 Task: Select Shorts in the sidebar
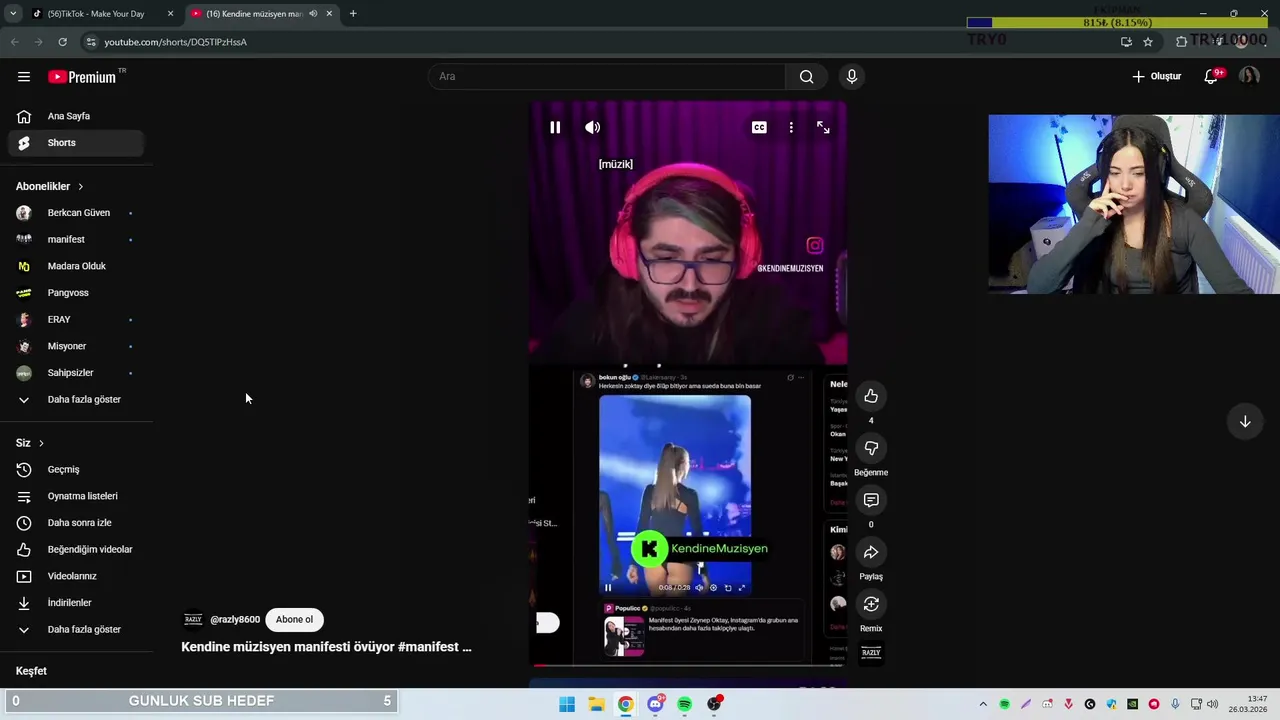76,143
